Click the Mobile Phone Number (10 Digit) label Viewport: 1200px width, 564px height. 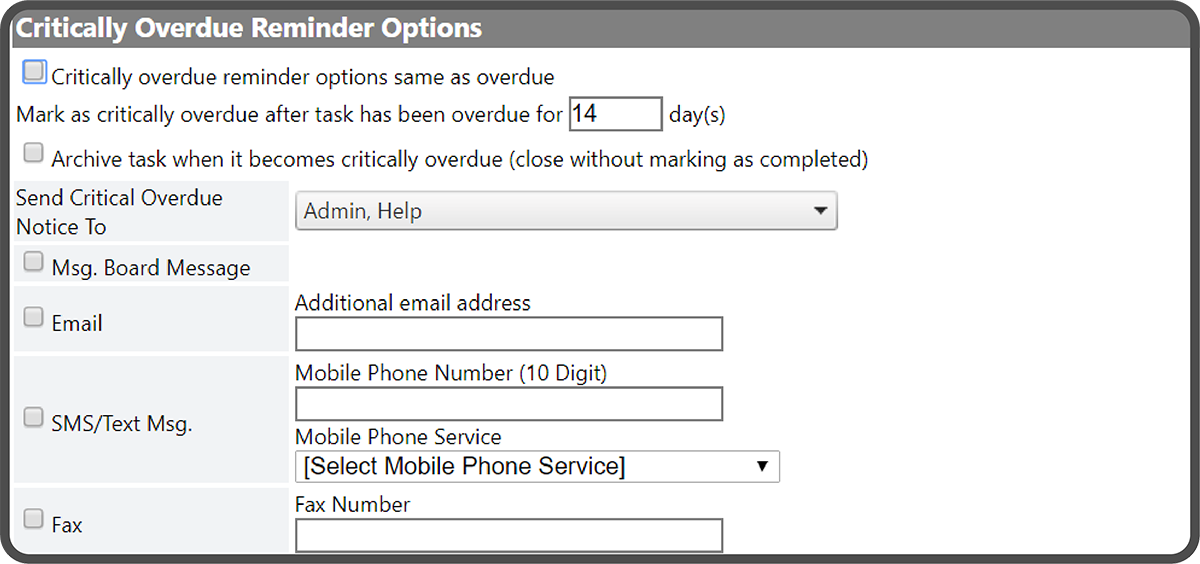coord(451,373)
